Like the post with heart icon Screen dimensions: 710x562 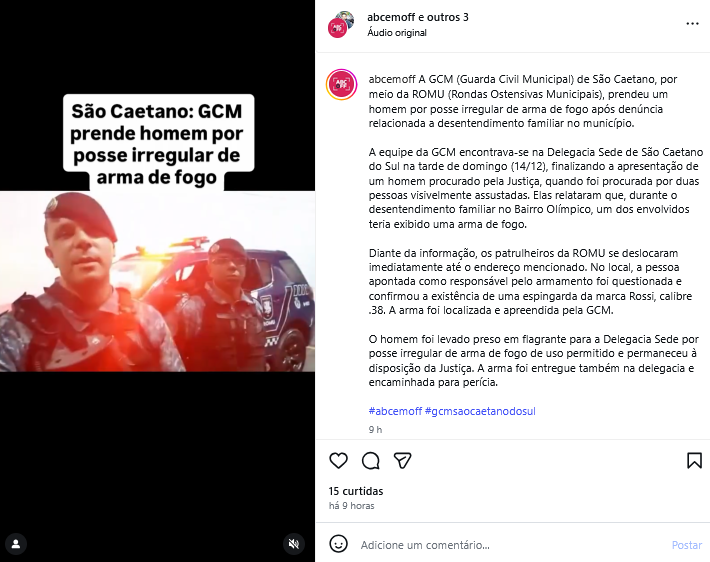click(338, 461)
